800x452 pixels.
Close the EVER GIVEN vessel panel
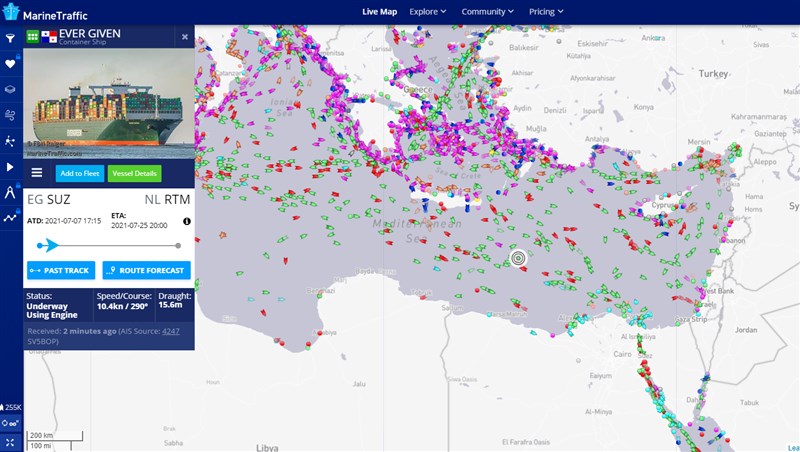(185, 37)
